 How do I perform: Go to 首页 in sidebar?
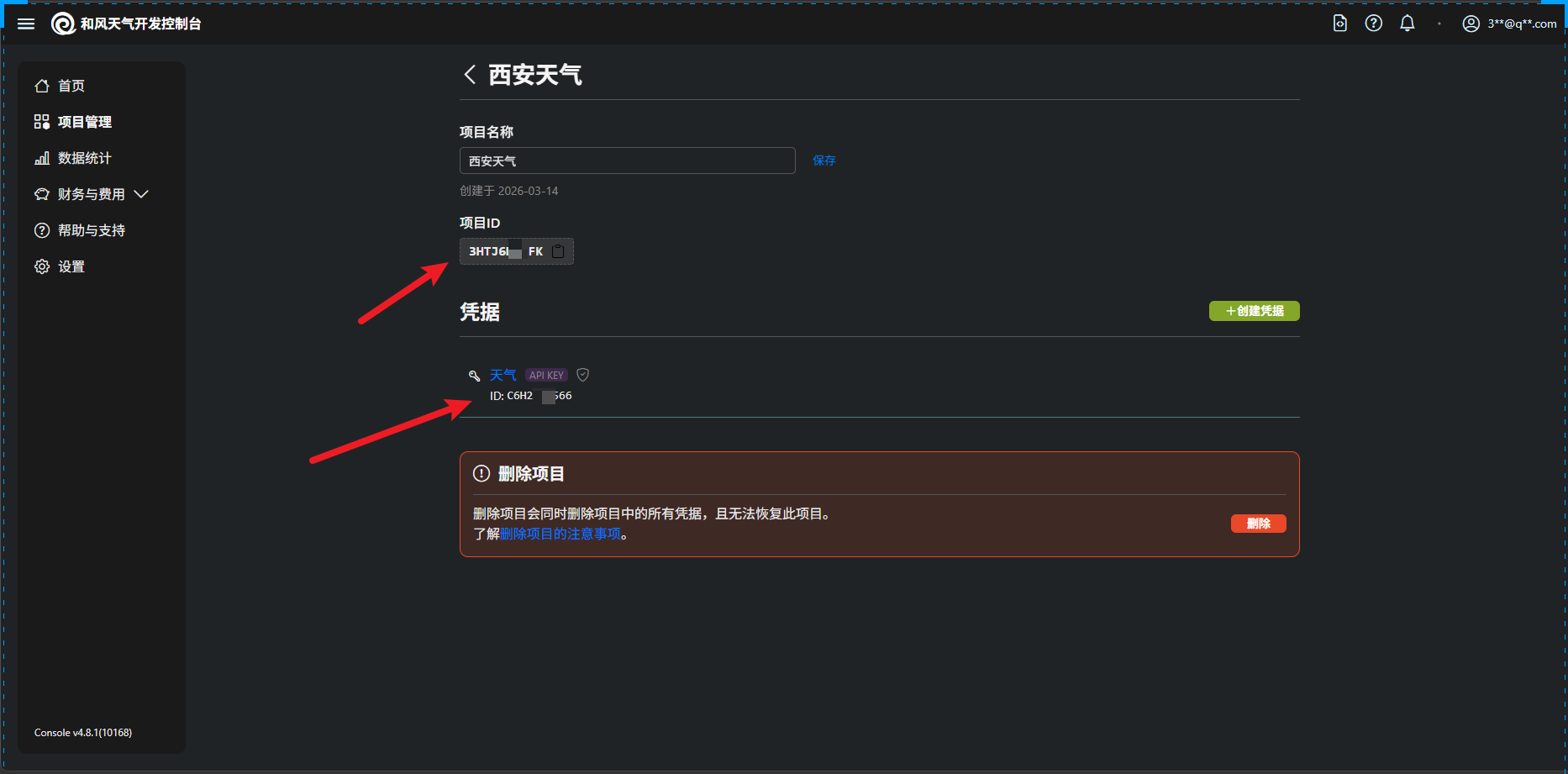point(71,86)
